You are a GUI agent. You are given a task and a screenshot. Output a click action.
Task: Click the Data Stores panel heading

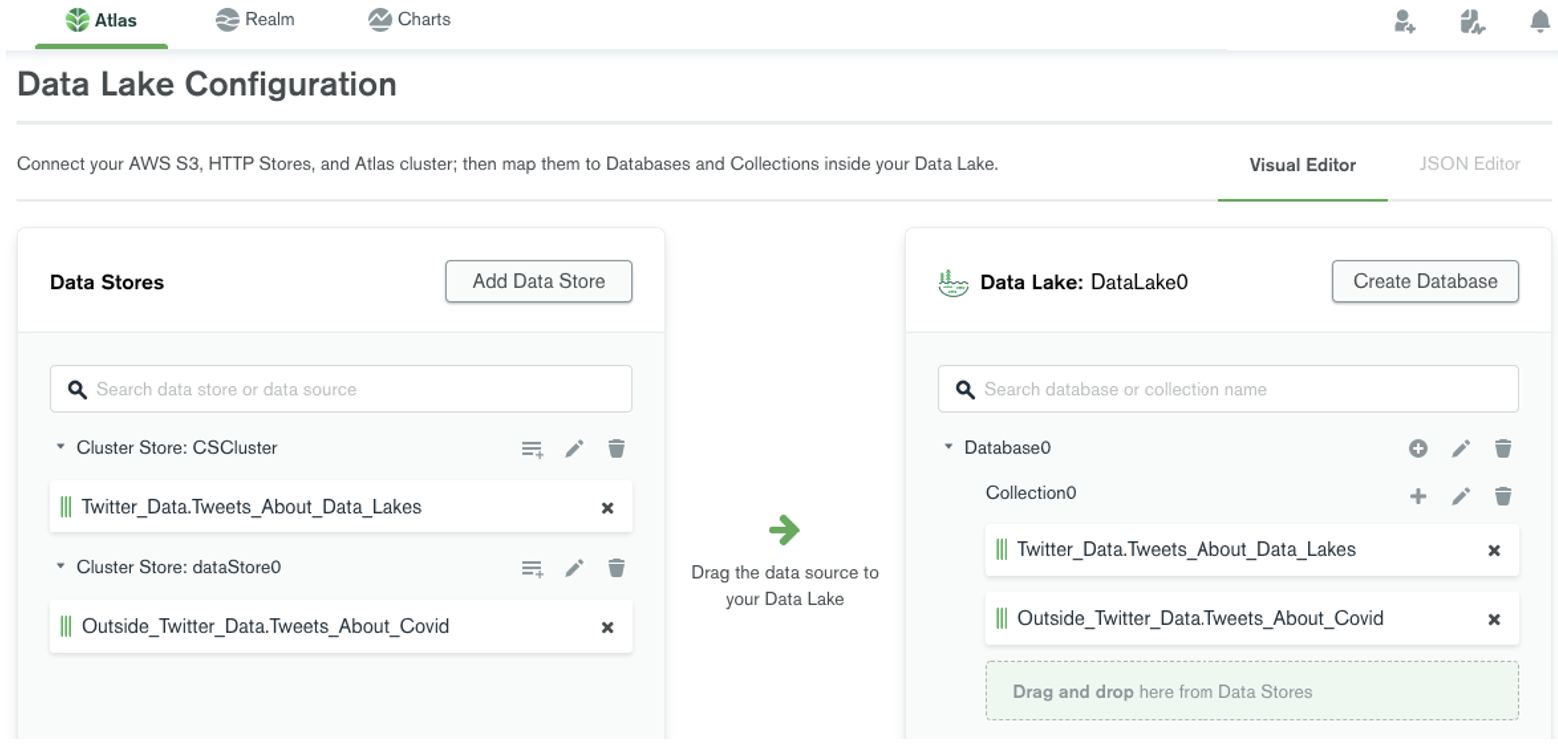click(x=107, y=282)
